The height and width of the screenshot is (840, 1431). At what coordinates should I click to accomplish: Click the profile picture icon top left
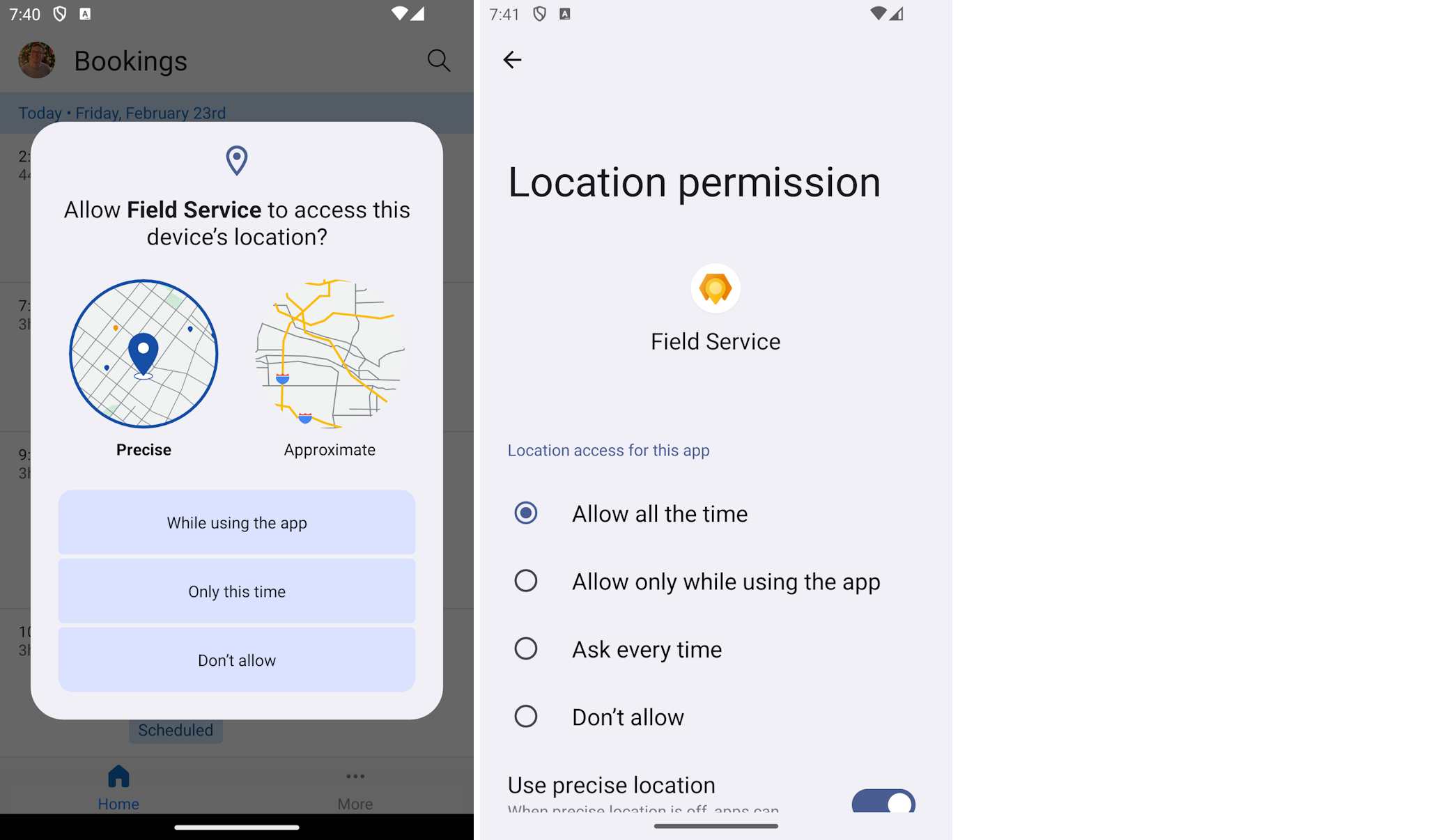pyautogui.click(x=37, y=60)
